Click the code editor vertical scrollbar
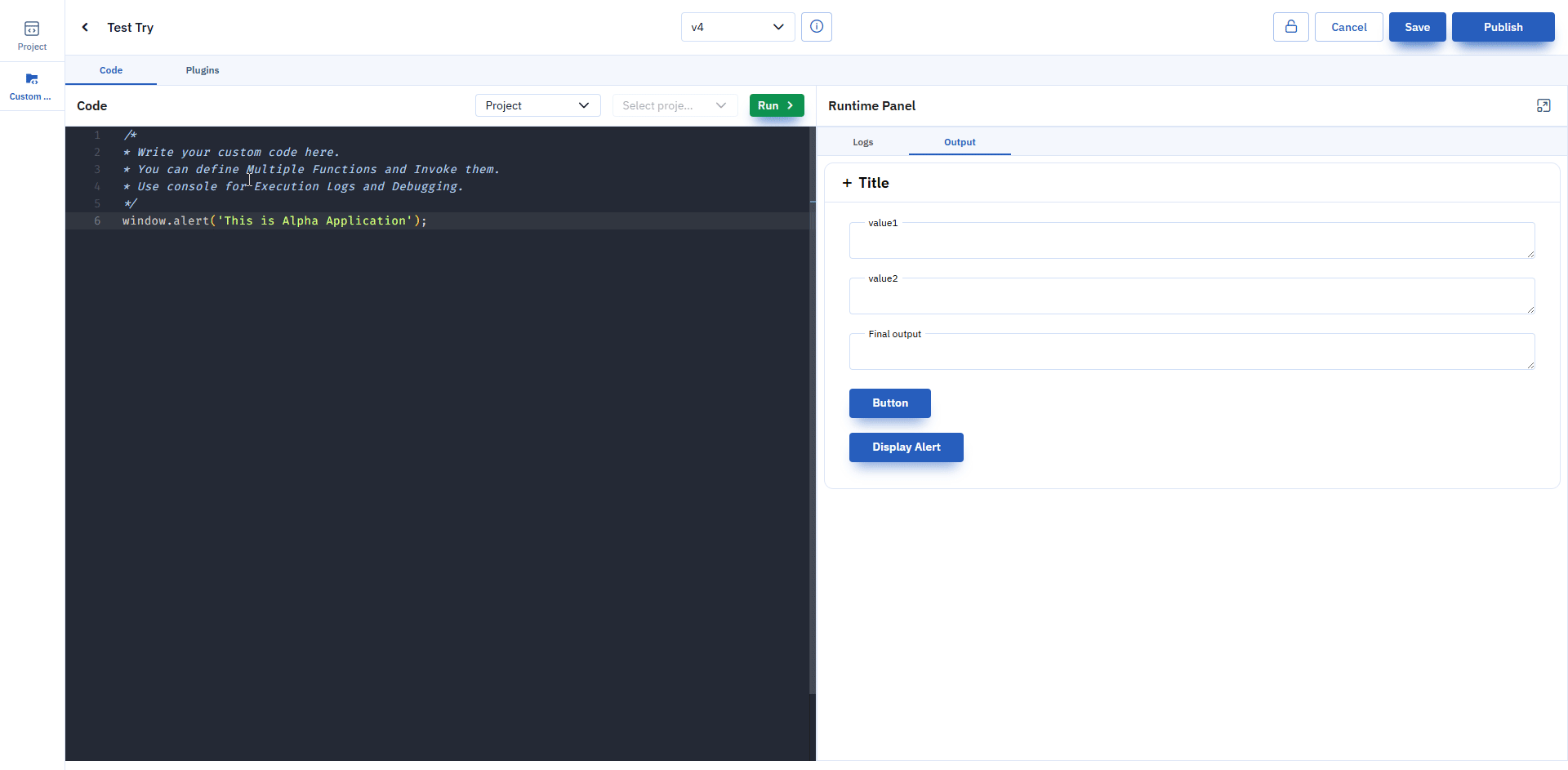 coord(813,408)
